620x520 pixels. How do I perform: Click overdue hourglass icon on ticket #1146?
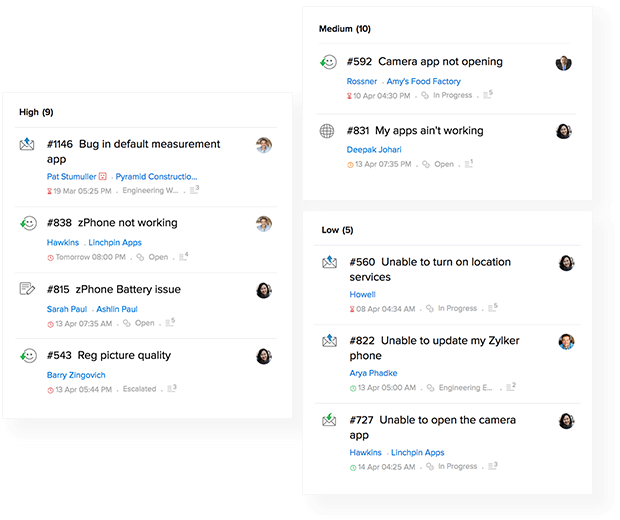point(49,191)
